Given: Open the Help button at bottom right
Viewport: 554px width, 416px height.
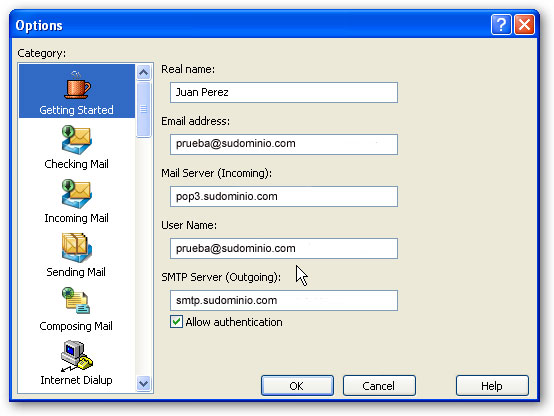Looking at the screenshot, I should pyautogui.click(x=492, y=386).
